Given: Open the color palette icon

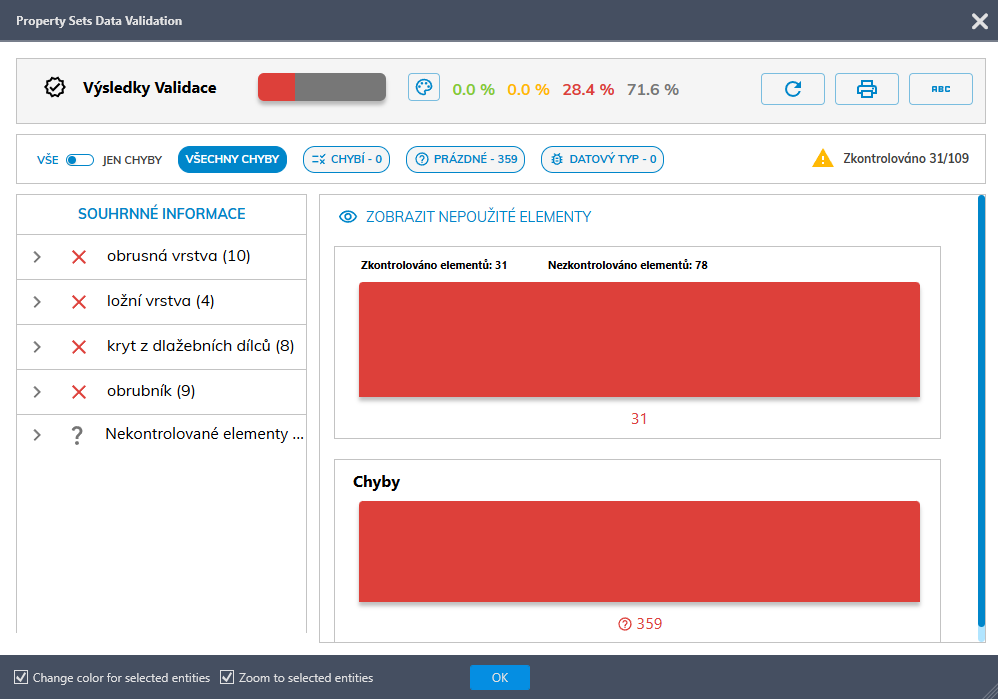Looking at the screenshot, I should (x=424, y=88).
